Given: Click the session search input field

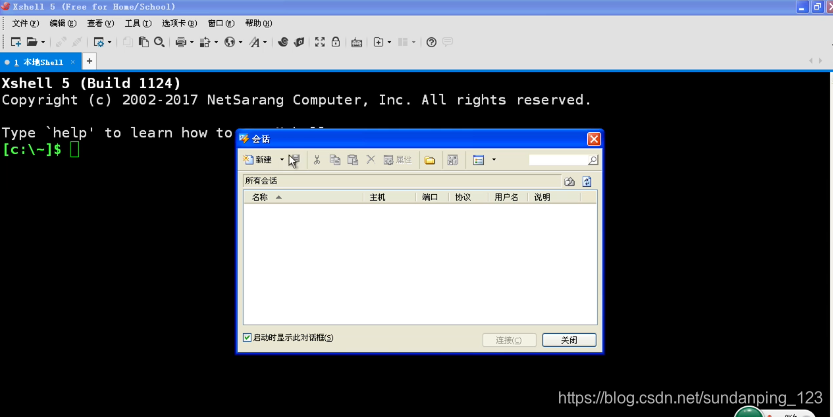Looking at the screenshot, I should (558, 160).
